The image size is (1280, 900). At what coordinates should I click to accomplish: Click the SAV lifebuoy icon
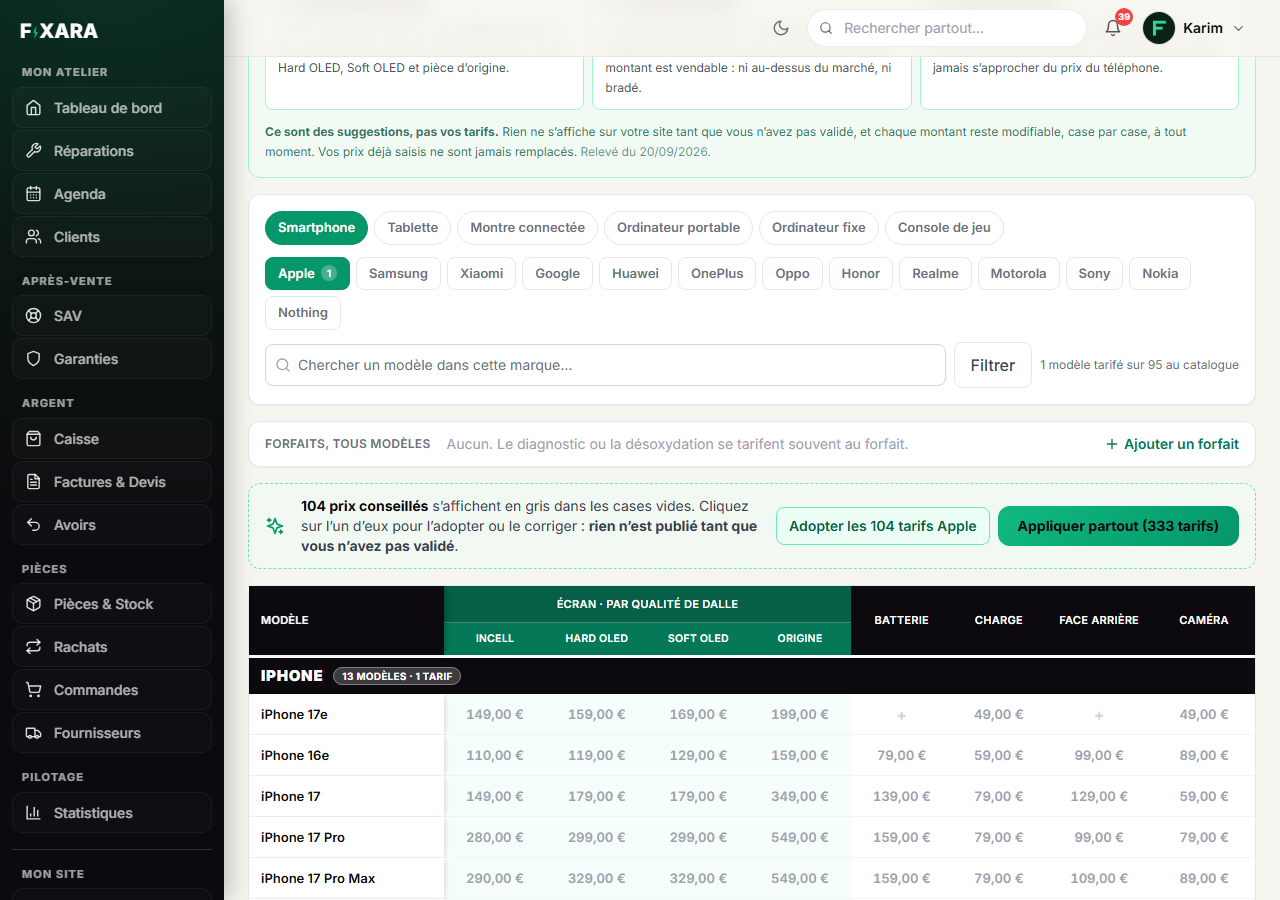34,316
